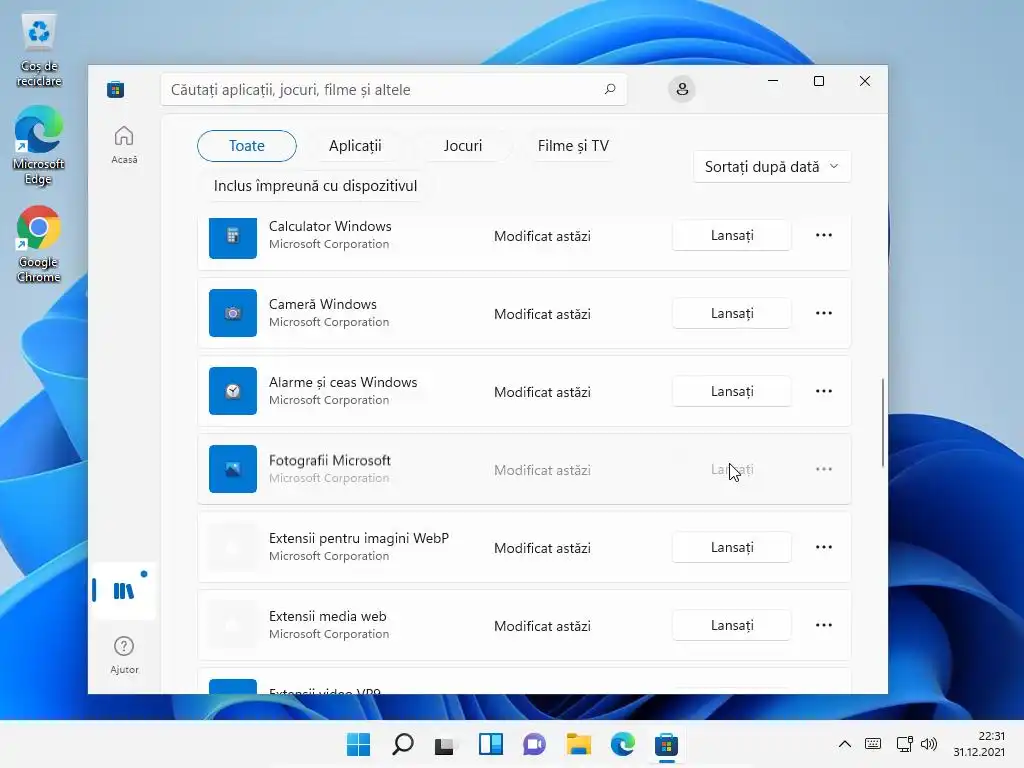Screen dimensions: 1024x768
Task: Open Chat from the taskbar
Action: 534,744
